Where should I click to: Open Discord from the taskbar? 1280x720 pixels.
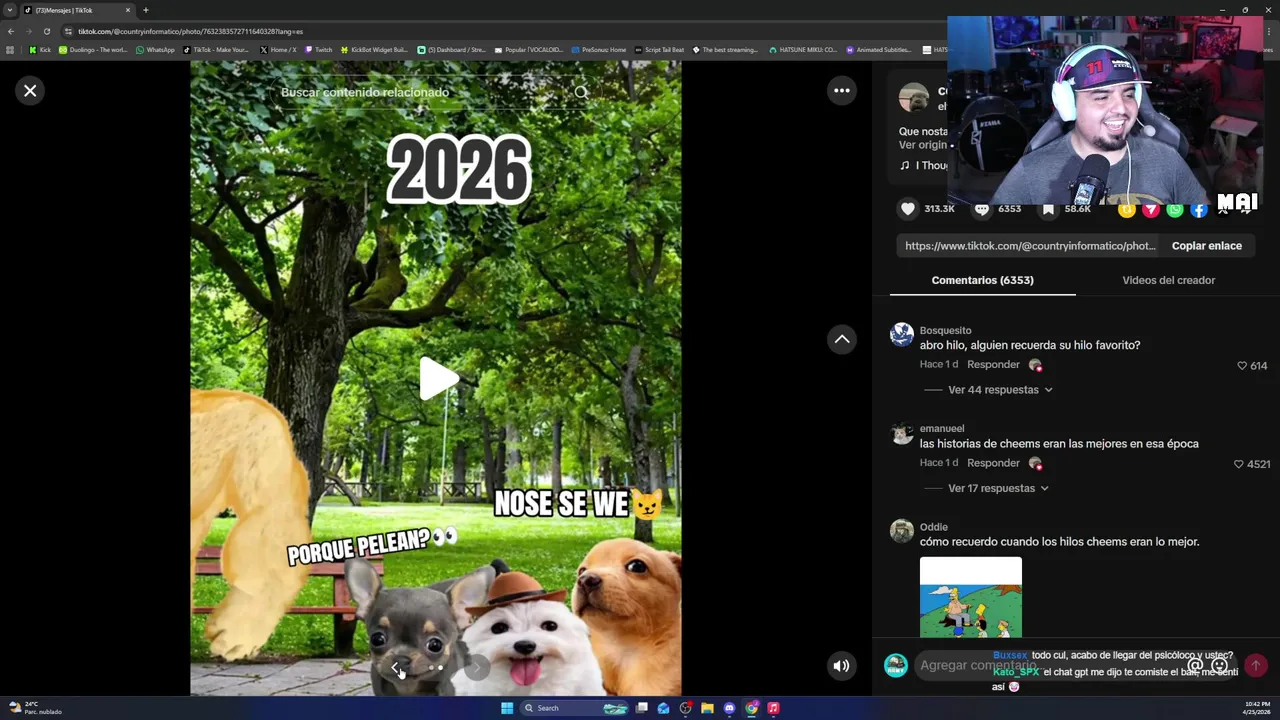point(729,708)
